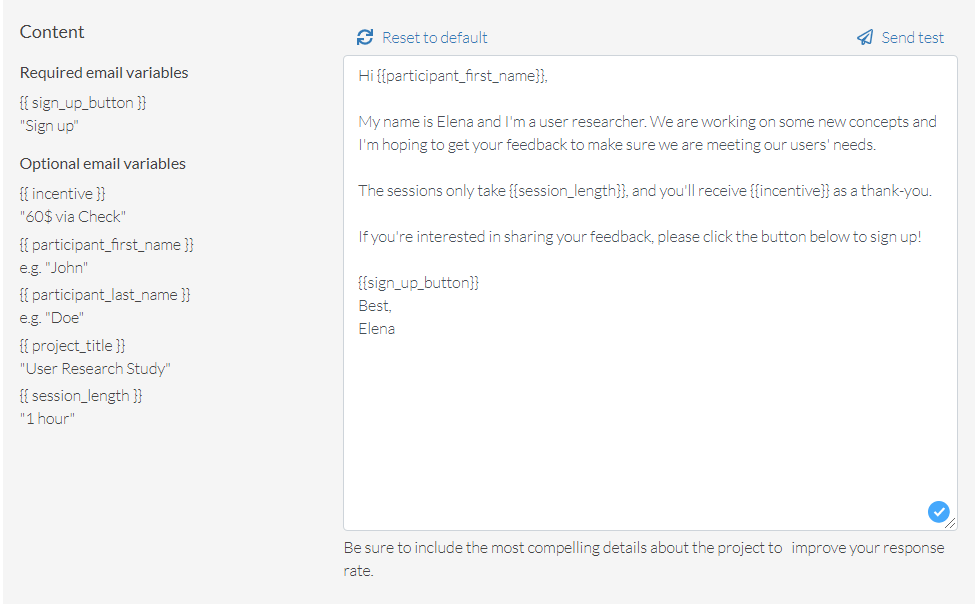Select the {{ incentive }} variable label
The height and width of the screenshot is (605, 978).
tap(62, 194)
